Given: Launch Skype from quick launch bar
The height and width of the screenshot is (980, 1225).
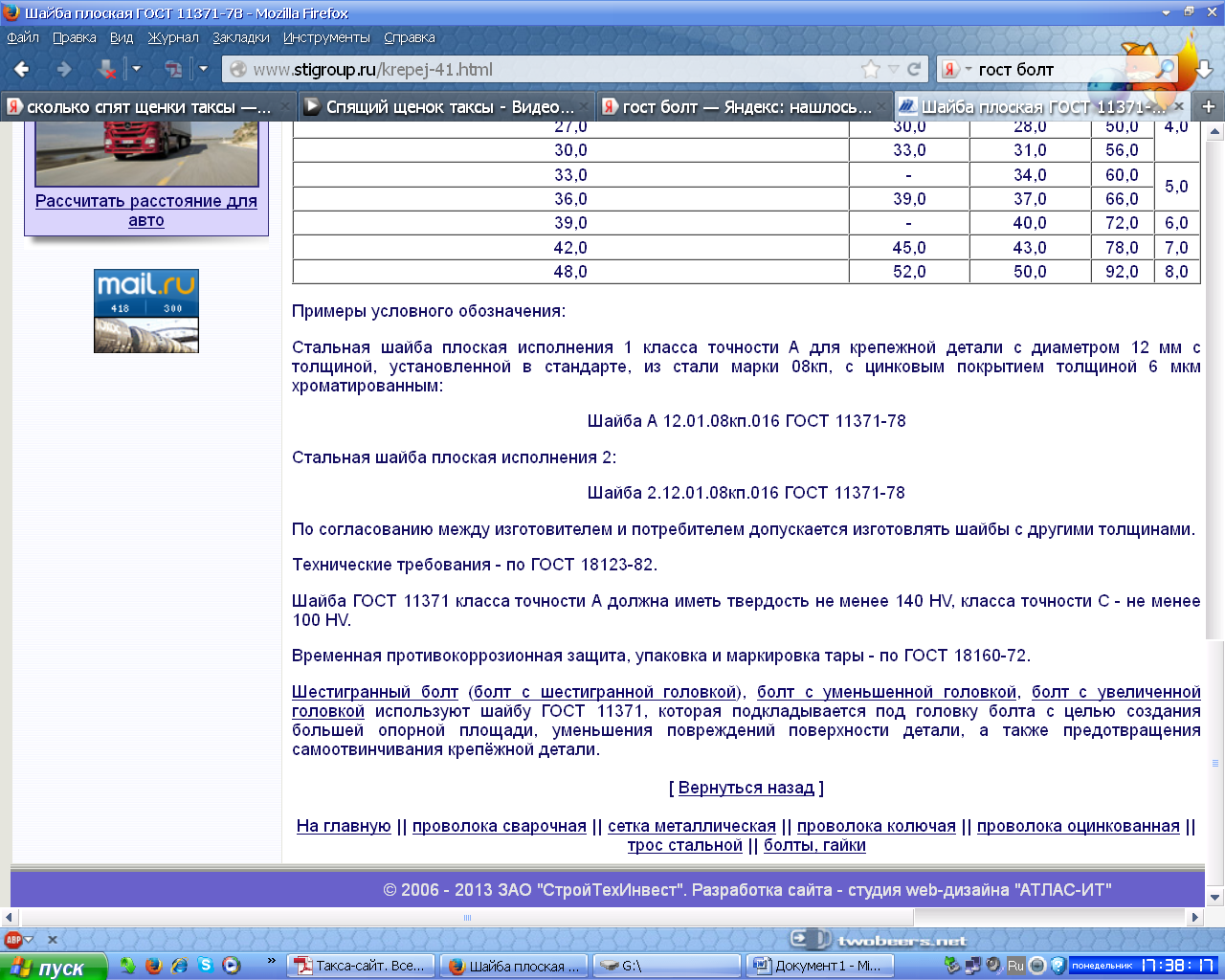Looking at the screenshot, I should point(205,966).
